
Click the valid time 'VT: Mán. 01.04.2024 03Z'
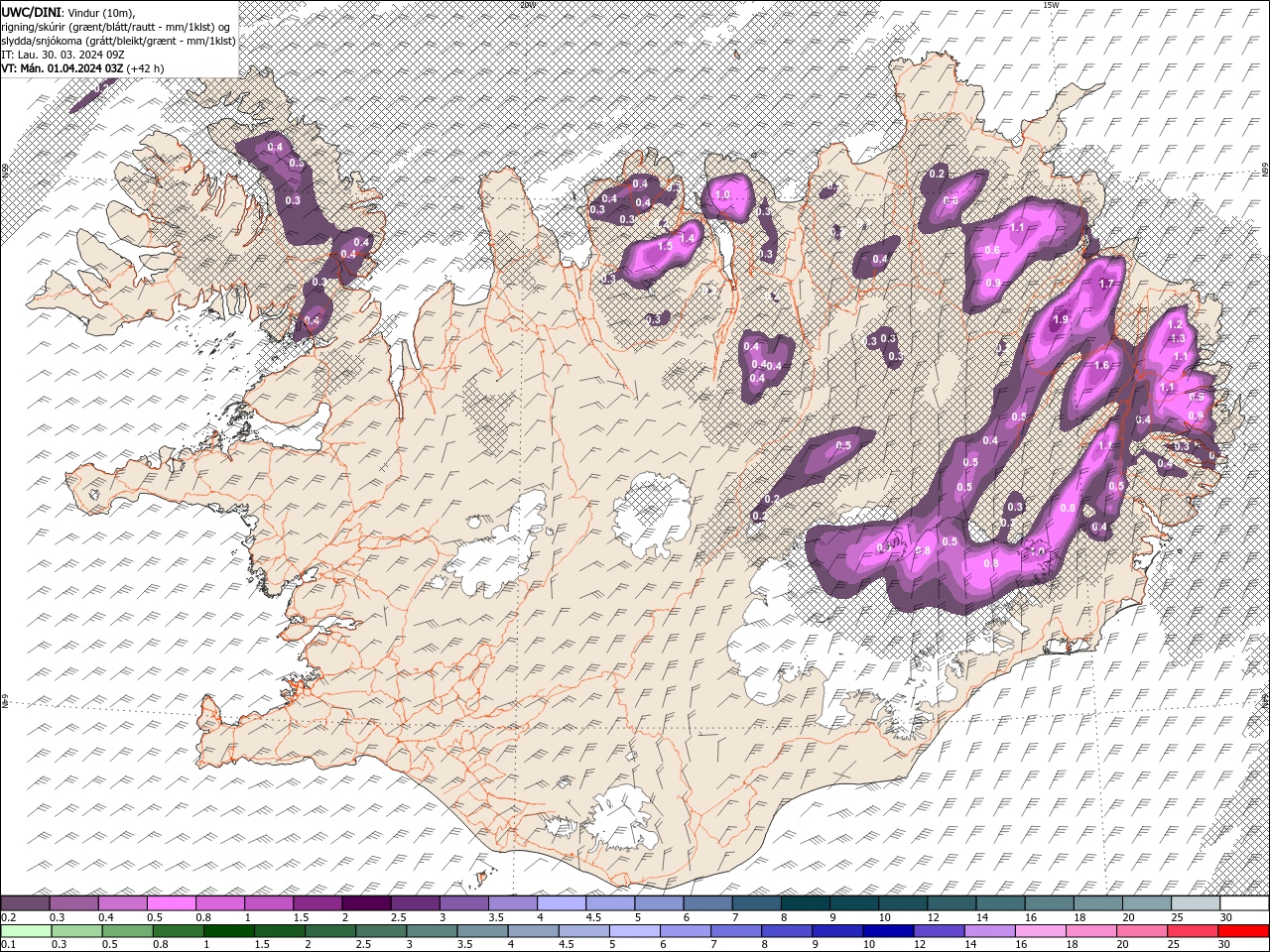(x=63, y=68)
